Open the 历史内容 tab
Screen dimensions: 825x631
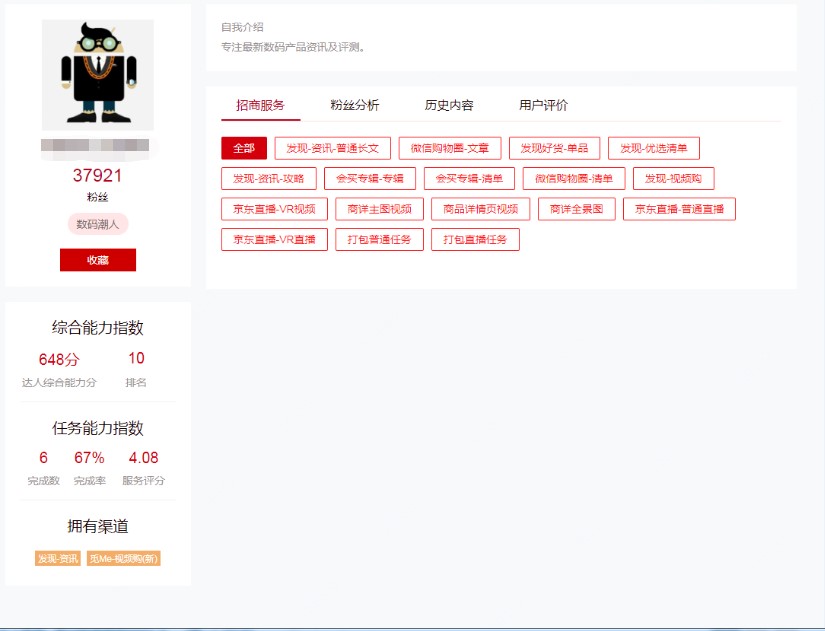[448, 105]
